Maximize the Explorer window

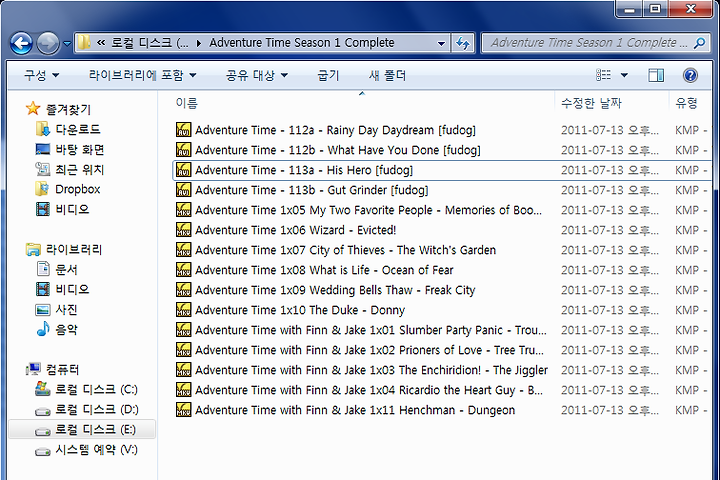click(x=655, y=8)
